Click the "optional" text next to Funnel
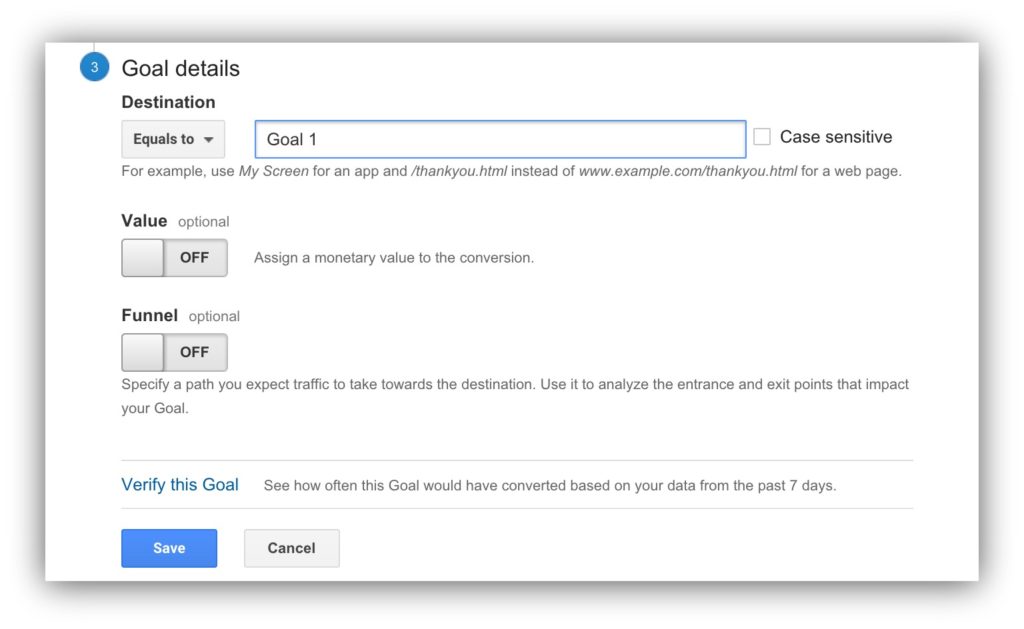The height and width of the screenshot is (629, 1024). click(215, 316)
